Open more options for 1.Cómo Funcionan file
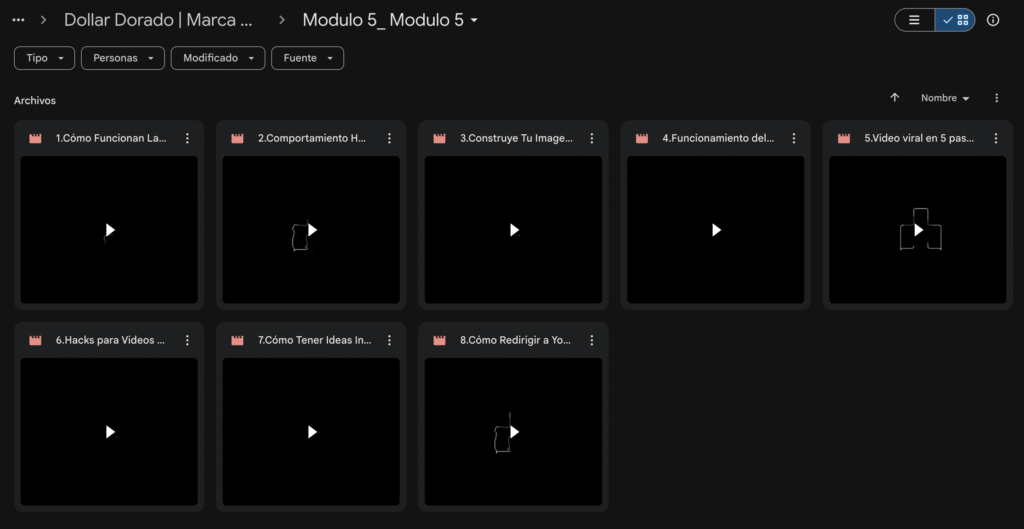The height and width of the screenshot is (529, 1024). (187, 138)
